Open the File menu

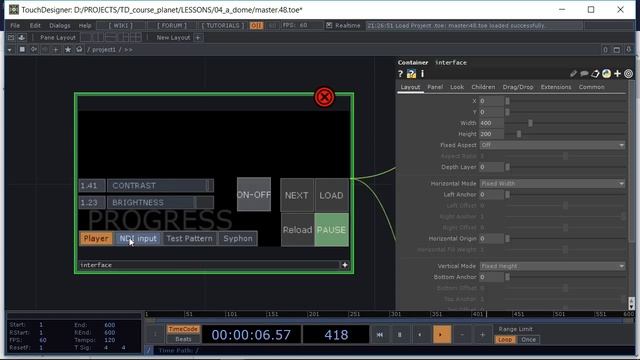tap(15, 25)
